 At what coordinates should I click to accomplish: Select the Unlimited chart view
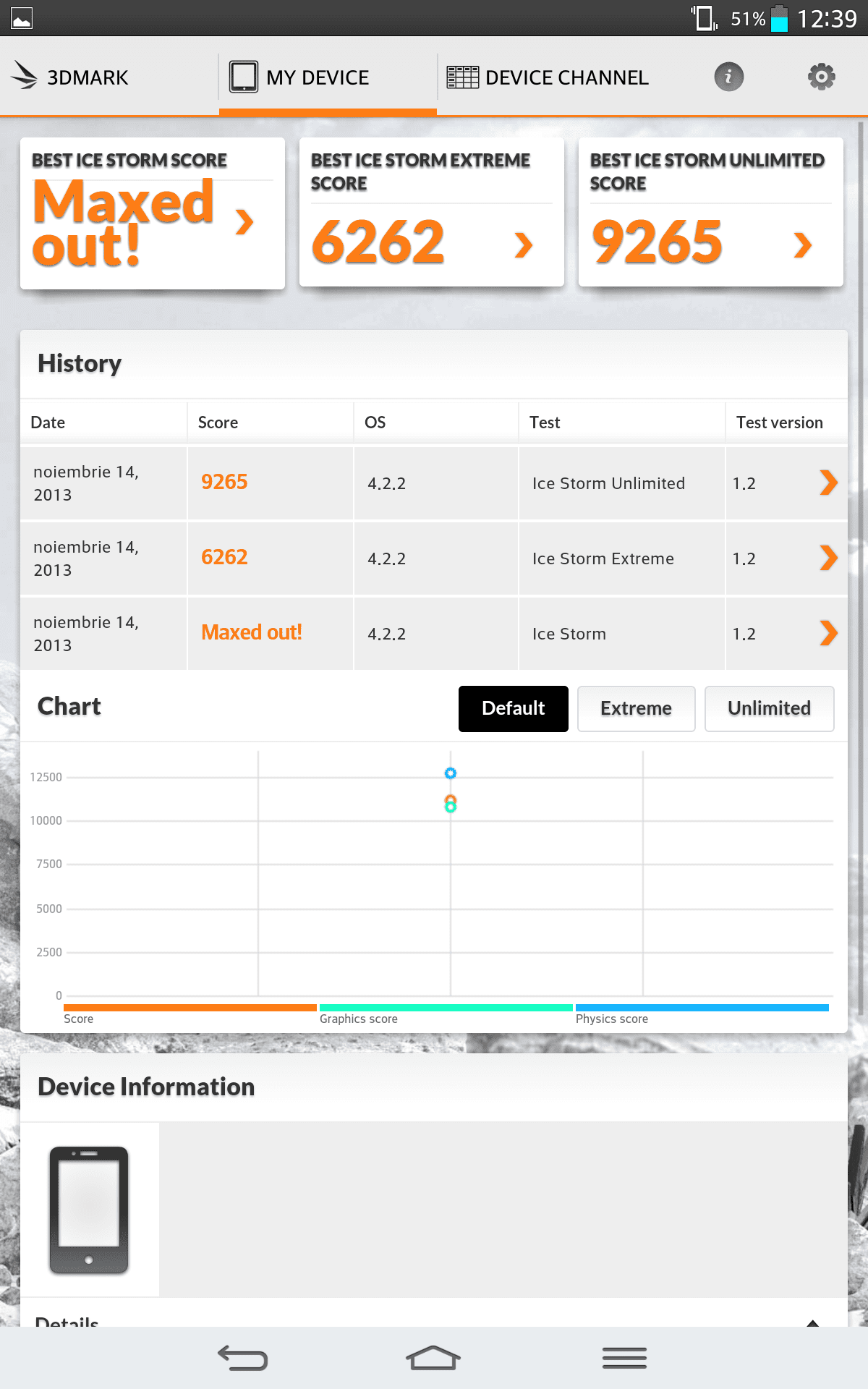click(770, 708)
